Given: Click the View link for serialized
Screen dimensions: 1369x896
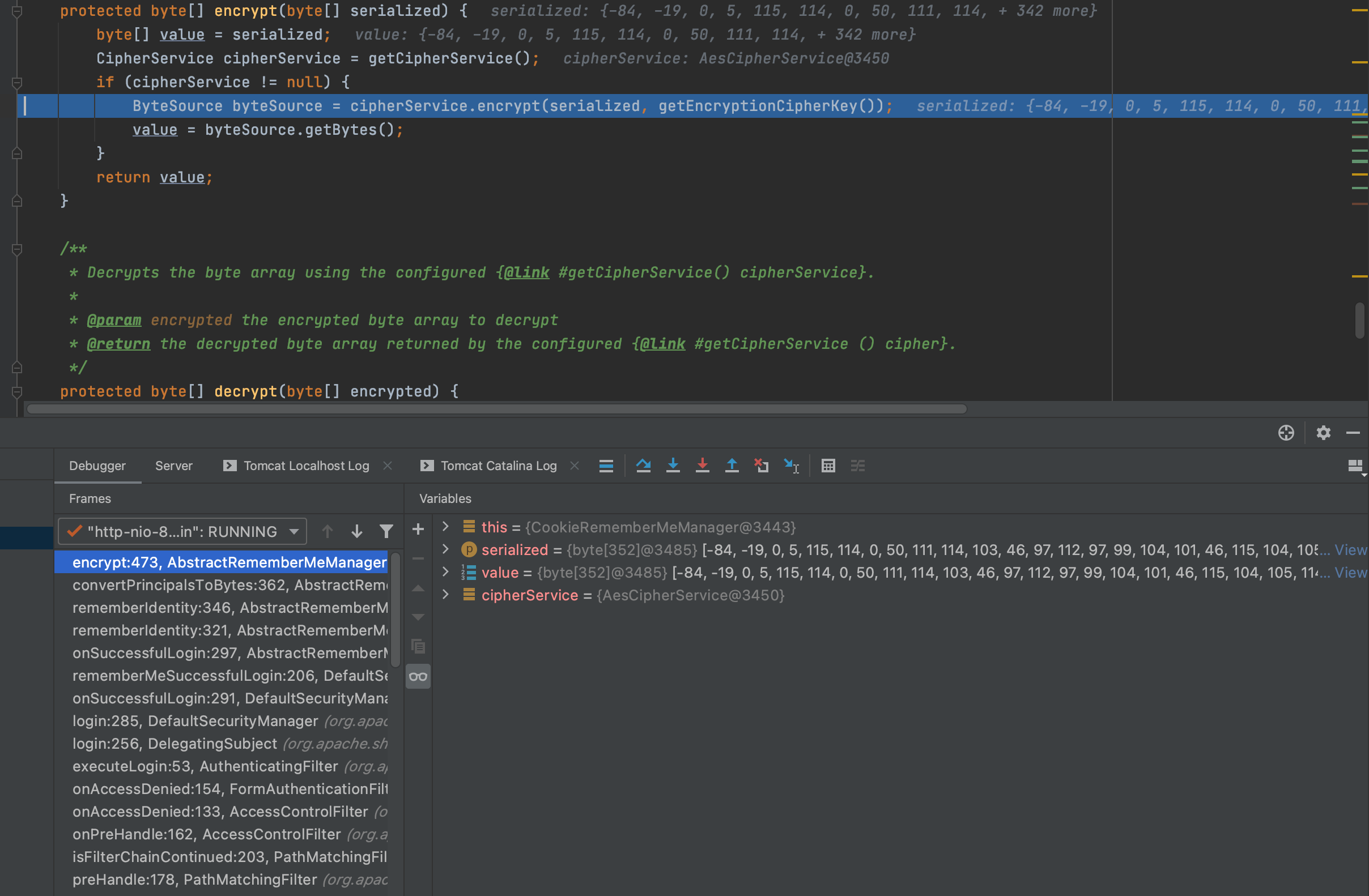Looking at the screenshot, I should tap(1350, 550).
